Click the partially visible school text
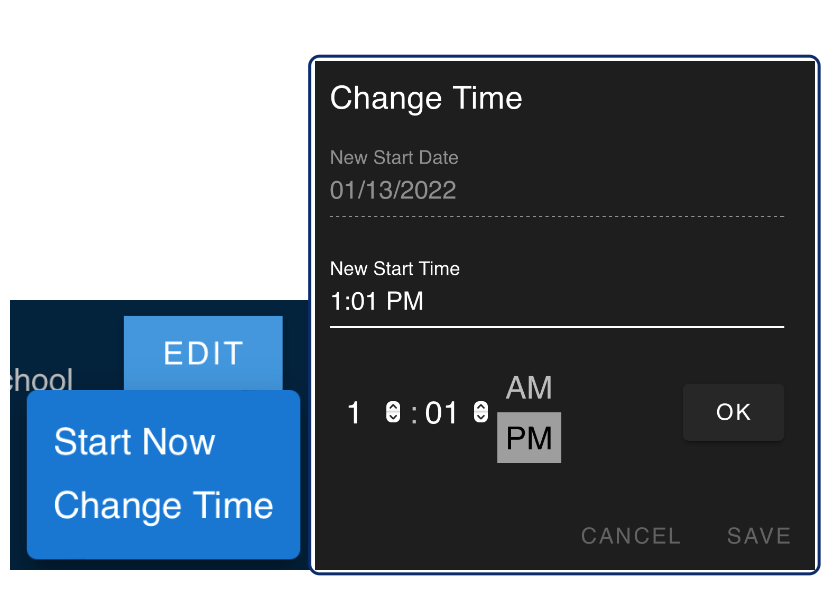This screenshot has height=602, width=835. point(42,380)
